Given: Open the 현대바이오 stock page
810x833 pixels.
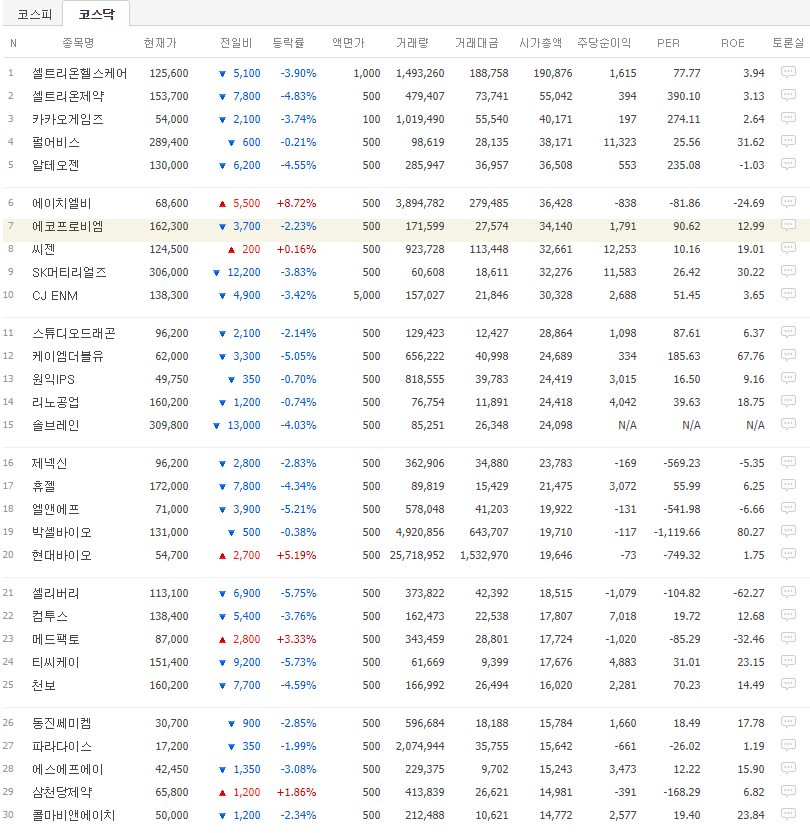Looking at the screenshot, I should 62,555.
